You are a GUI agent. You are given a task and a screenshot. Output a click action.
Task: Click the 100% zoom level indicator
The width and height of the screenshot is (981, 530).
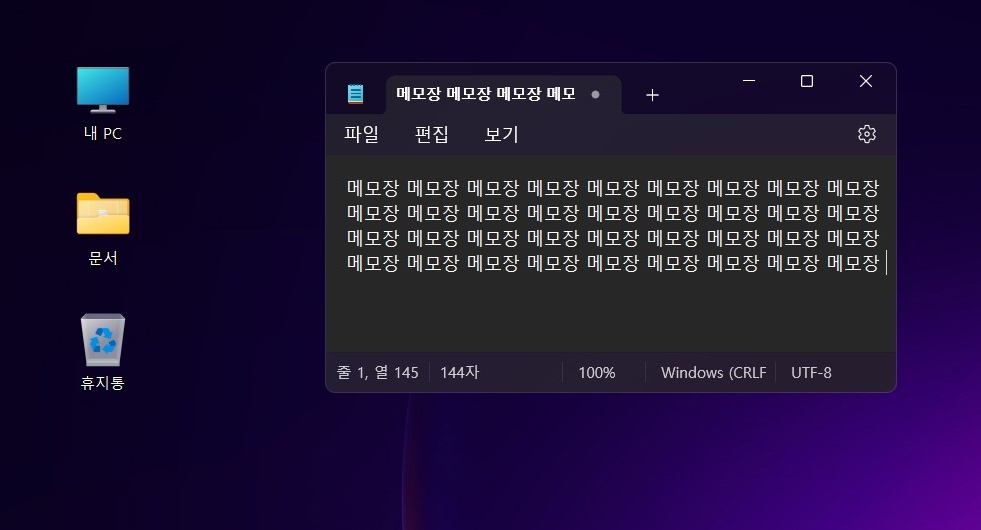[x=597, y=372]
